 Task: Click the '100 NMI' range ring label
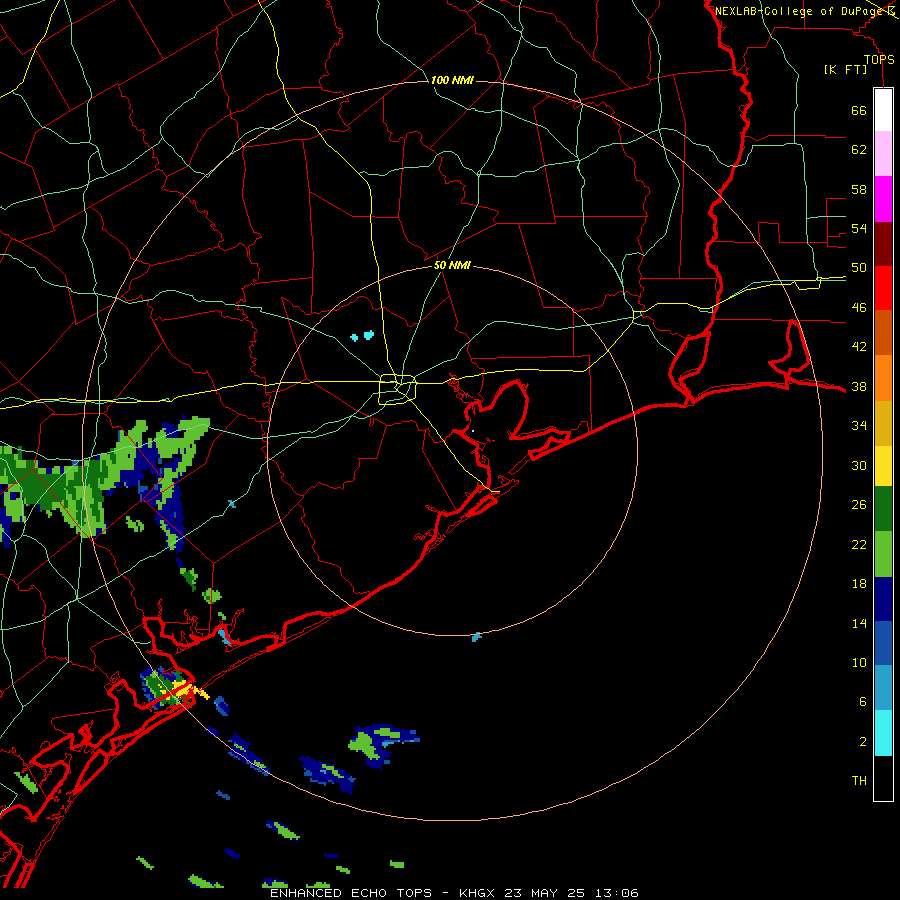pyautogui.click(x=452, y=80)
